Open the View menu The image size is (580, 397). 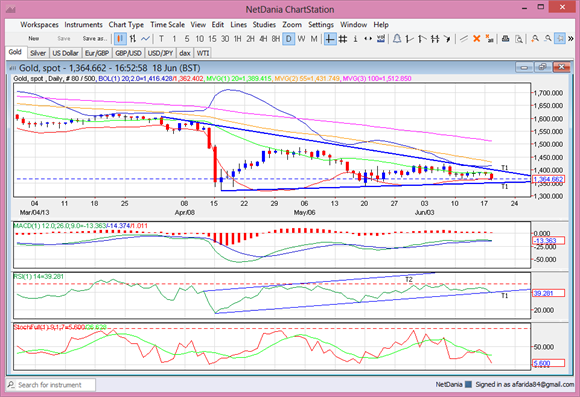[198, 25]
